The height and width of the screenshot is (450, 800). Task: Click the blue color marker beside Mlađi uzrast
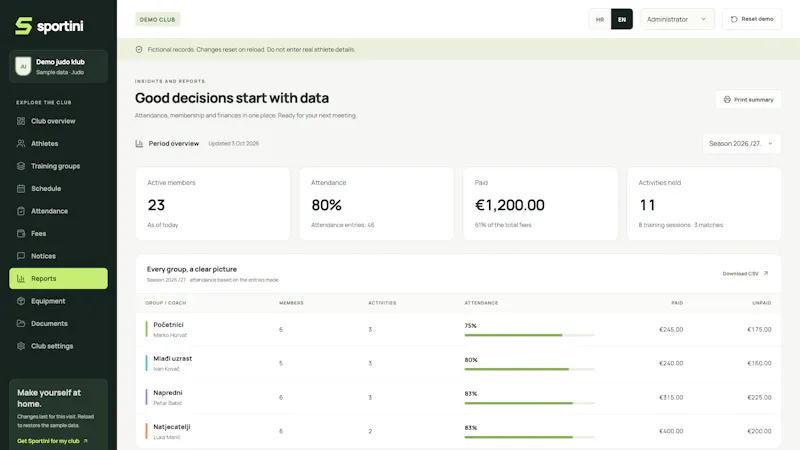[x=146, y=363]
